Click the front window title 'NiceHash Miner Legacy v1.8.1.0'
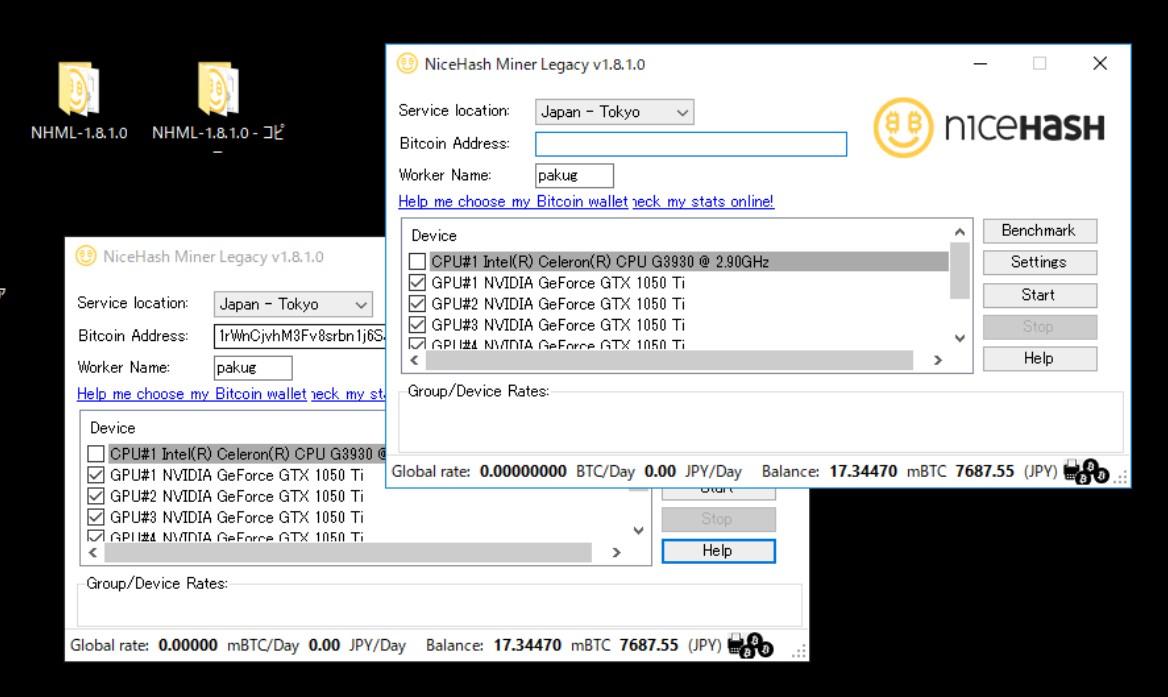This screenshot has width=1168, height=697. 535,64
